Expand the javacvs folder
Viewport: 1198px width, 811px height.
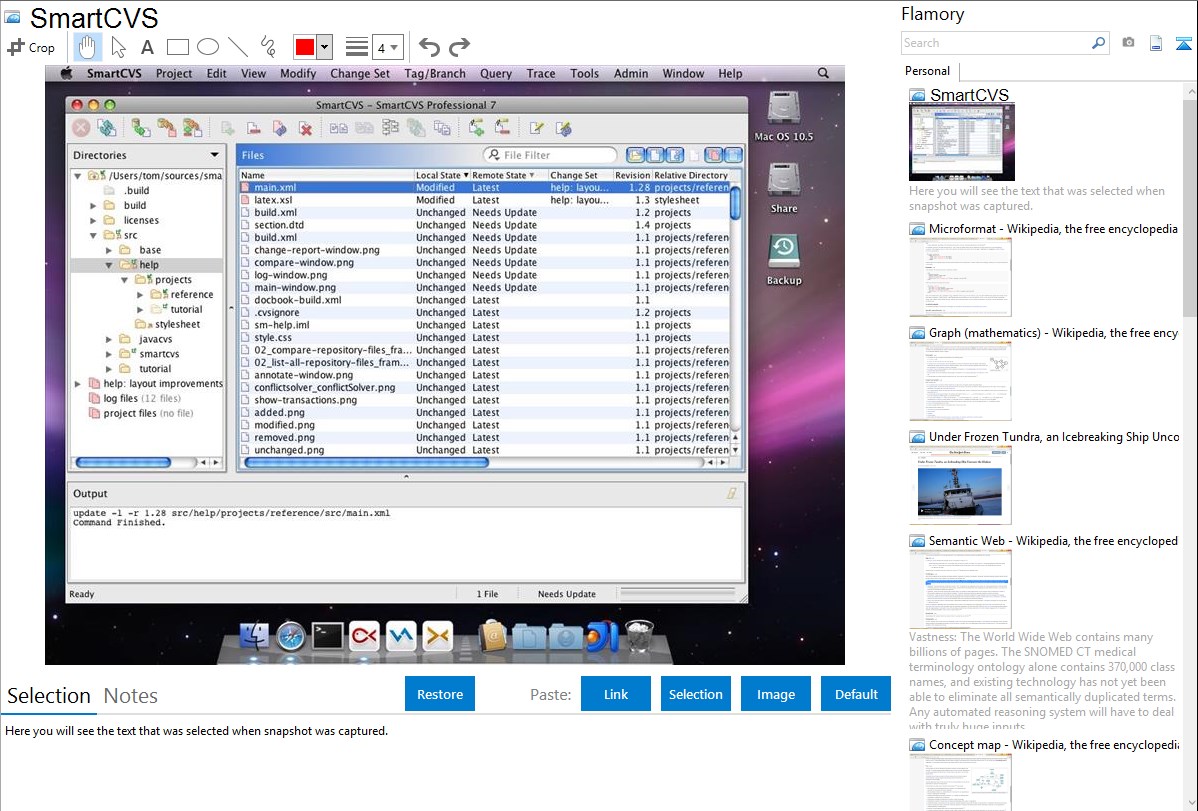(108, 339)
